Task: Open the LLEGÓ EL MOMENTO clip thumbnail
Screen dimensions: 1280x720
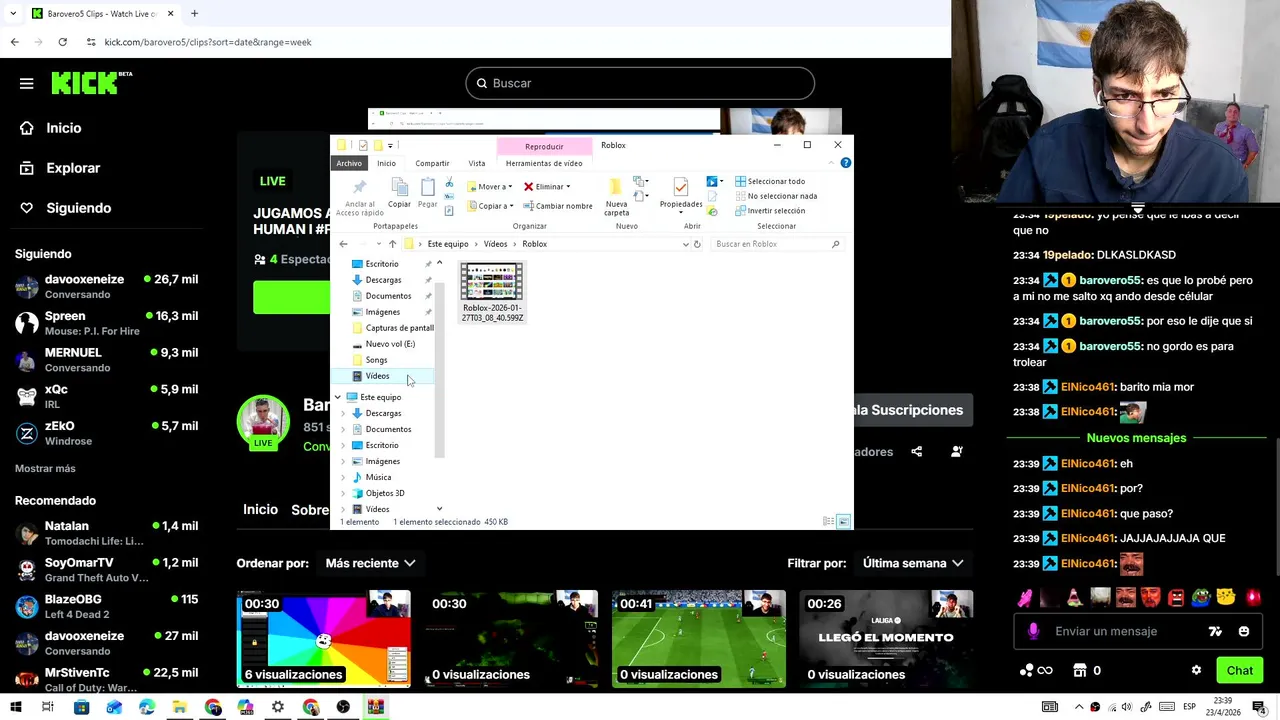Action: 886,638
